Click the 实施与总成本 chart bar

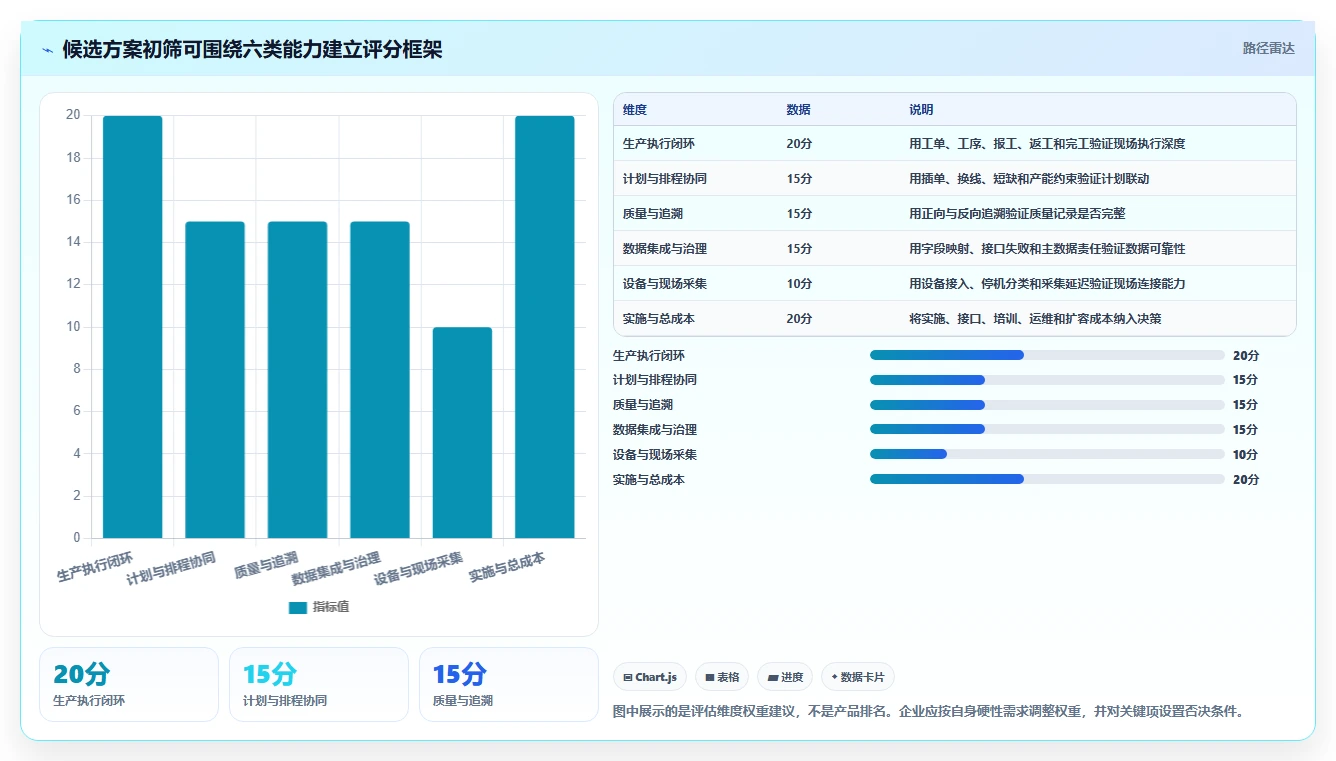(x=545, y=327)
